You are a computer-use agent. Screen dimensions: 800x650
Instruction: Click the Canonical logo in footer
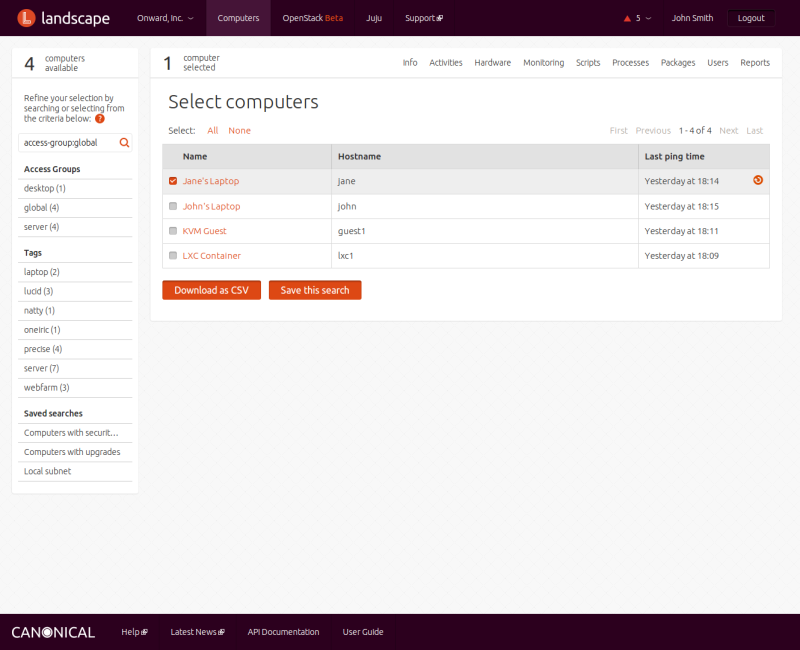click(x=53, y=632)
